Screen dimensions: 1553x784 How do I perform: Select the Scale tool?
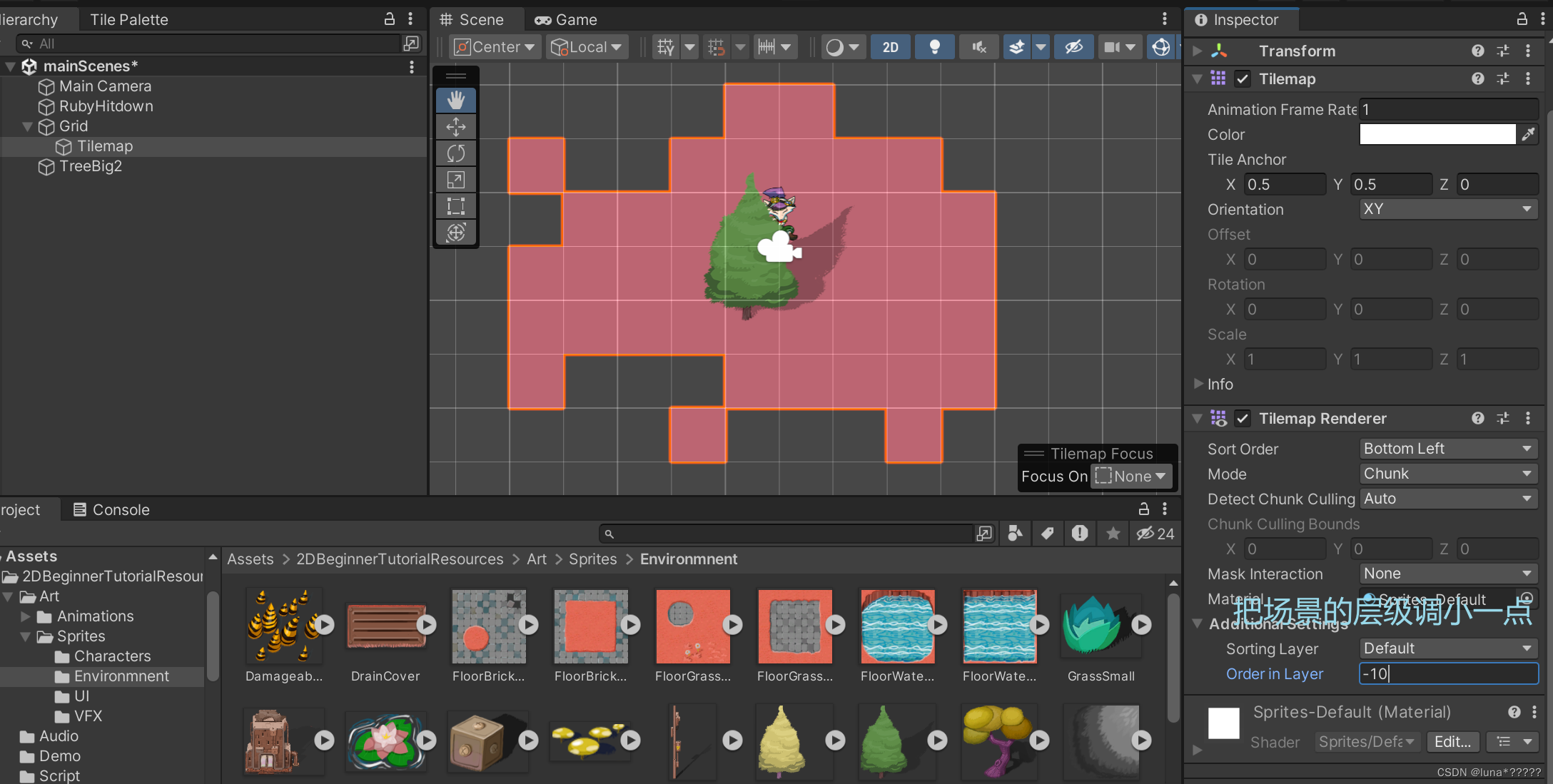click(x=456, y=180)
